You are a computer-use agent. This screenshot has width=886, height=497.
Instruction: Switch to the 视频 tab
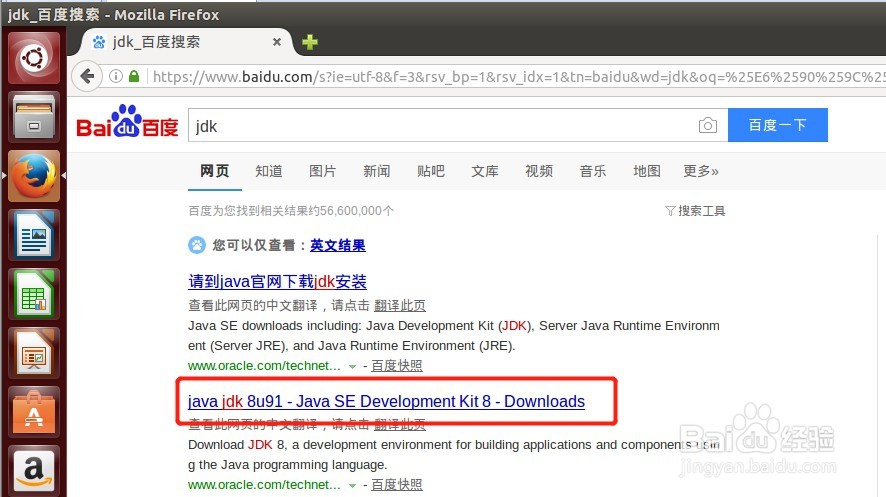click(539, 171)
